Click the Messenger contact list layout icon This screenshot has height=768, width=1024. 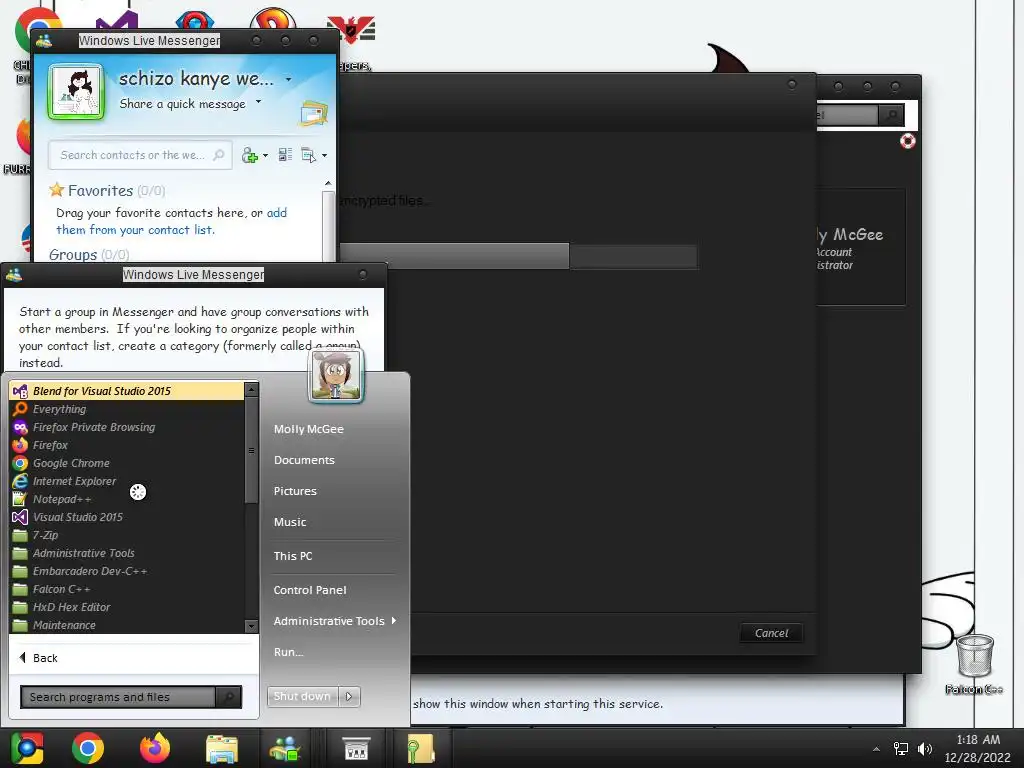(285, 155)
